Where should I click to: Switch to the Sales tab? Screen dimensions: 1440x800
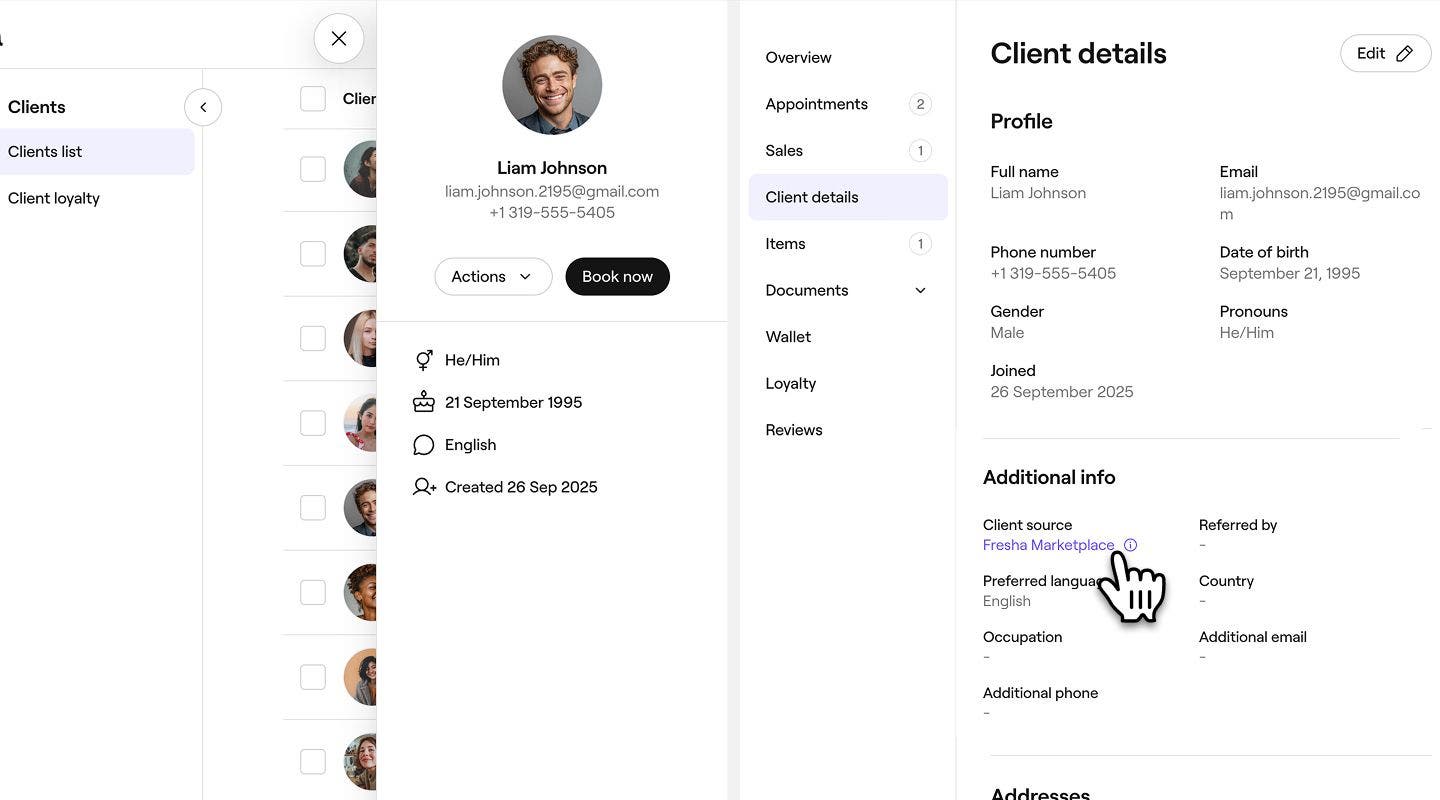point(784,151)
